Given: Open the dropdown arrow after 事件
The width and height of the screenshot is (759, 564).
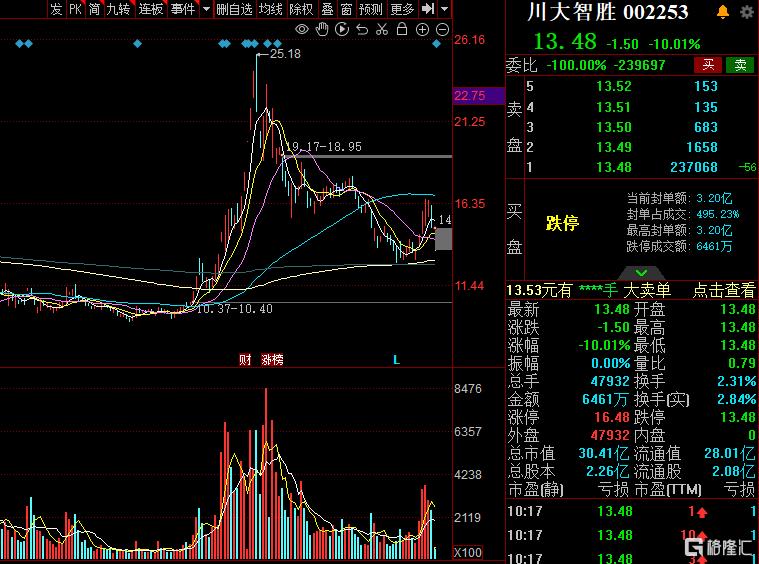Looking at the screenshot, I should click(206, 9).
